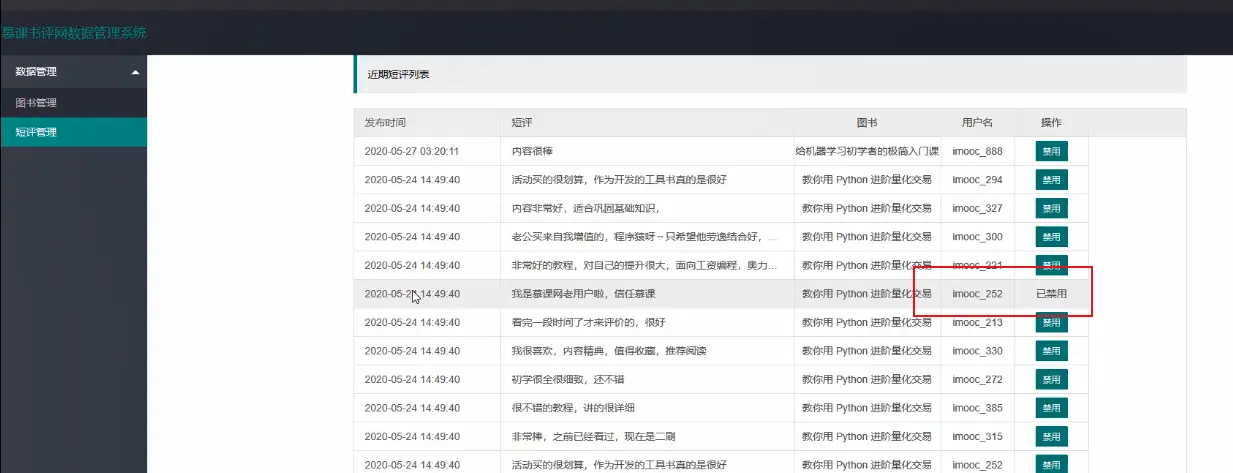Disable the review by imooc_272

pyautogui.click(x=1051, y=380)
